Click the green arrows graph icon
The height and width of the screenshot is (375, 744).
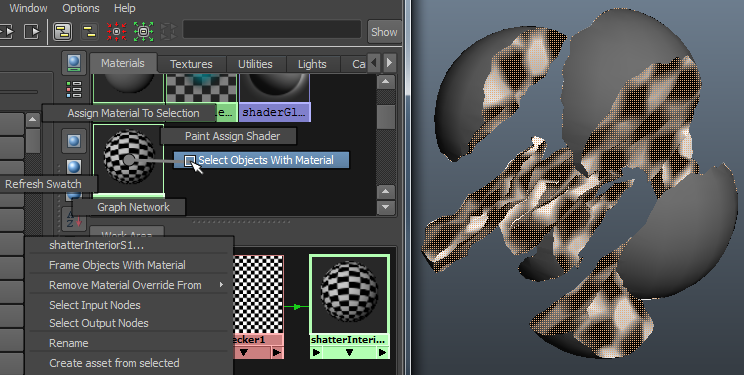point(143,31)
